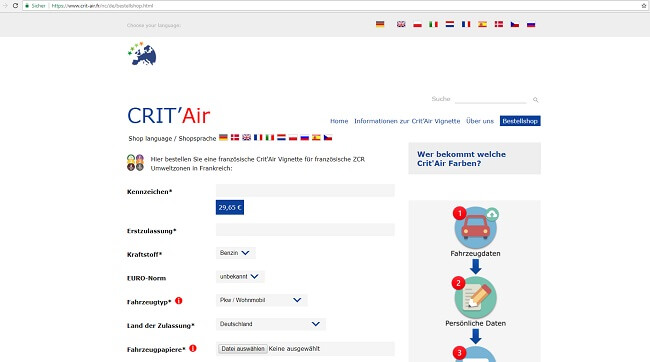Choose Danish flag in top language bar
Image resolution: width=650 pixels, height=362 pixels.
[x=499, y=24]
